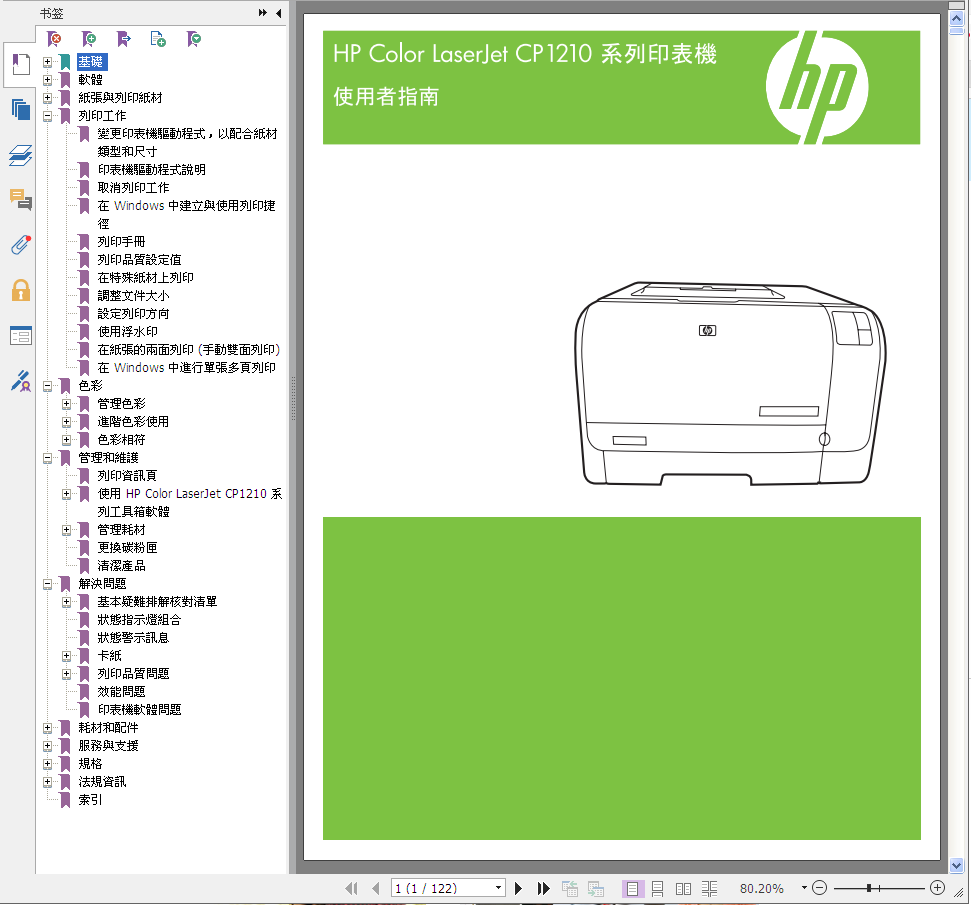Open the Comments panel in the sidebar
The image size is (971, 905).
[x=20, y=199]
